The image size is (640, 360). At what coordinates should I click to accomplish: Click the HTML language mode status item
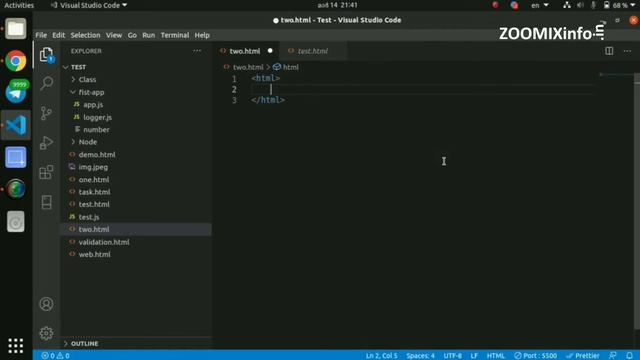point(496,356)
